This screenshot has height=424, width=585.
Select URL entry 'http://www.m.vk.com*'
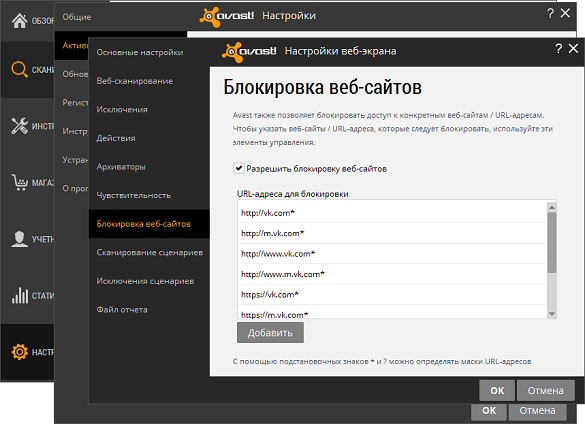click(392, 274)
